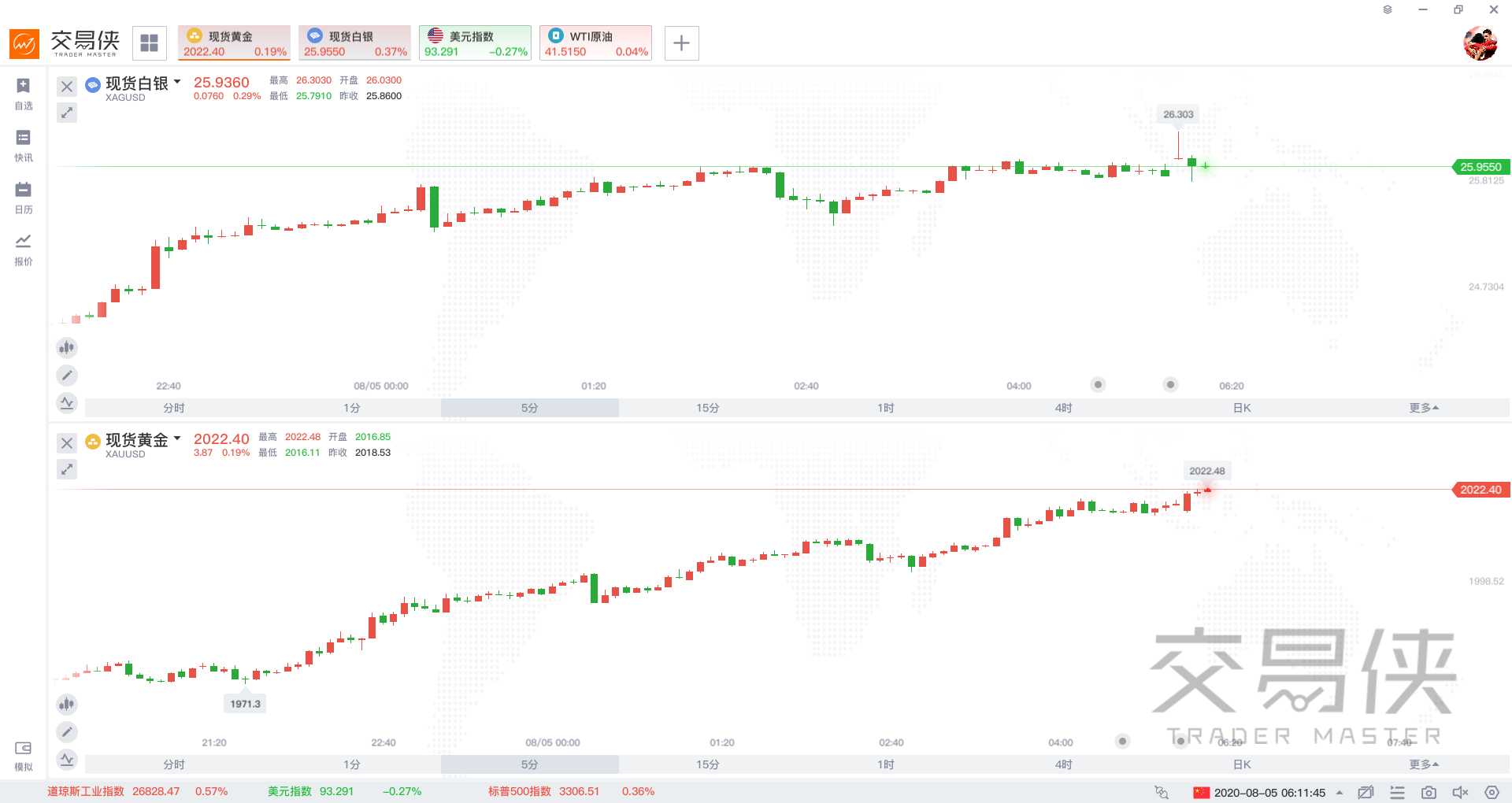Toggle the screen display icon in status bar
The width and height of the screenshot is (1512, 803).
click(x=1366, y=793)
